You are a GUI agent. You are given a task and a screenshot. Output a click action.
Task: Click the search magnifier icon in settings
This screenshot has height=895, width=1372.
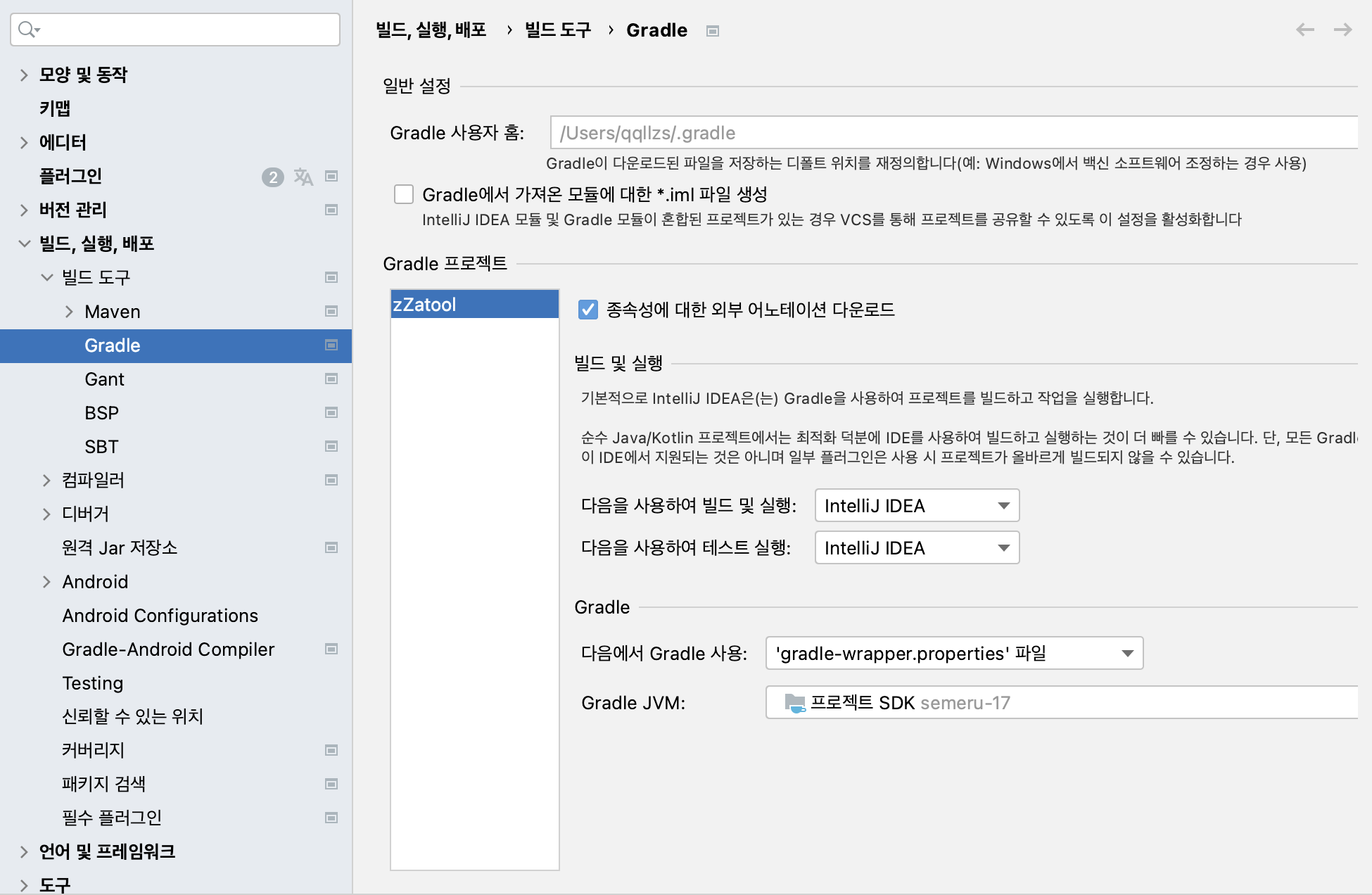click(27, 30)
